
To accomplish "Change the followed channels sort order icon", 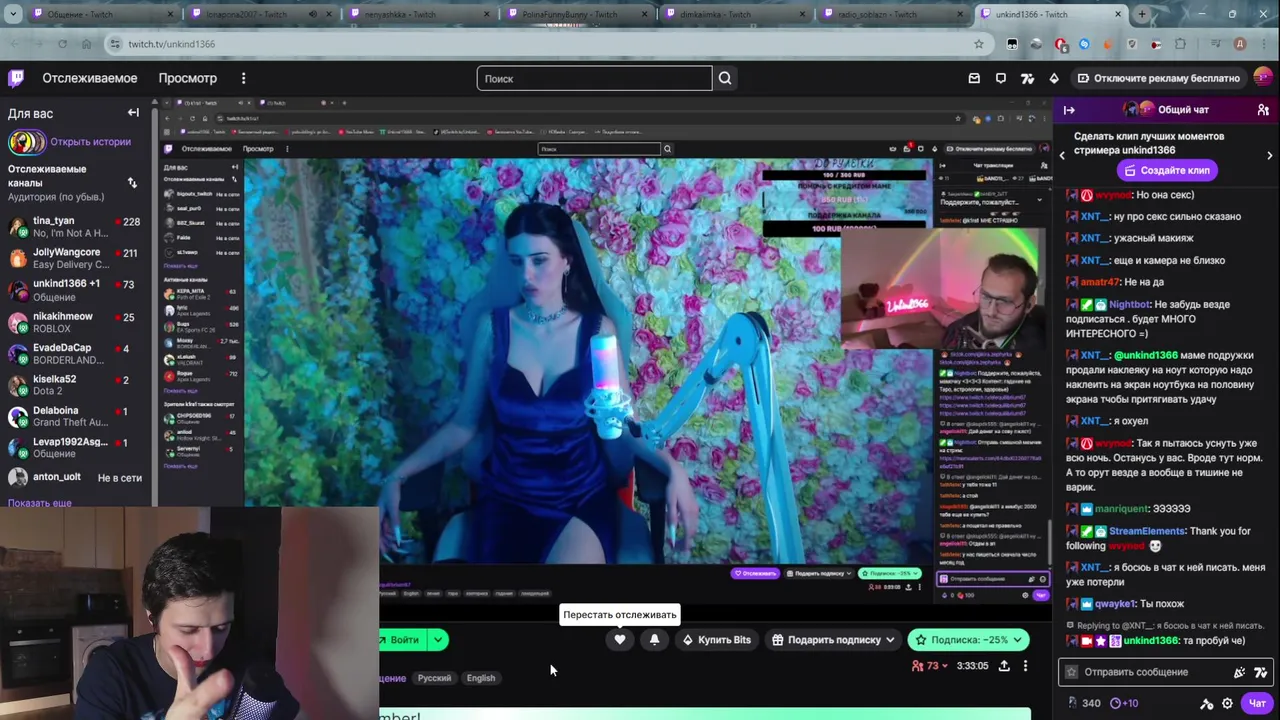I will (132, 182).
